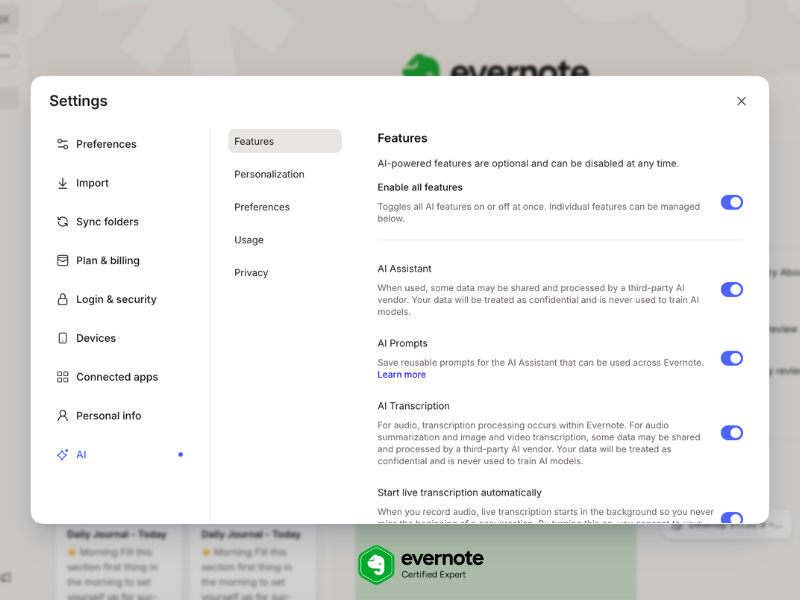Click the Login & security padlock icon
This screenshot has height=600, width=800.
pos(62,299)
